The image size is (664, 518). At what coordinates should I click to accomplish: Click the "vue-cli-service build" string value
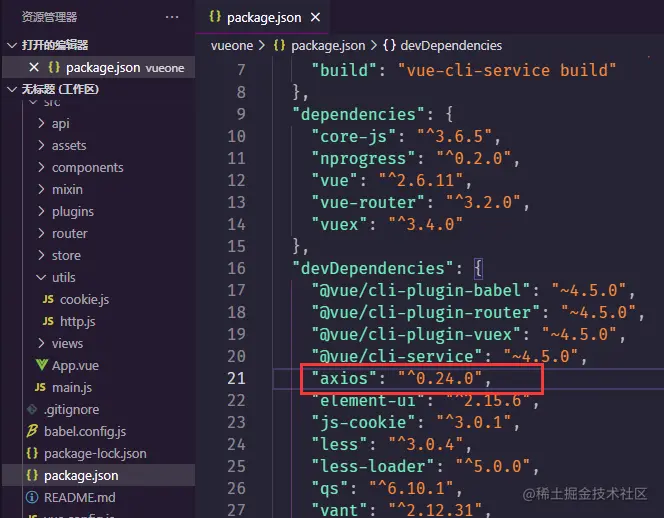tap(507, 70)
